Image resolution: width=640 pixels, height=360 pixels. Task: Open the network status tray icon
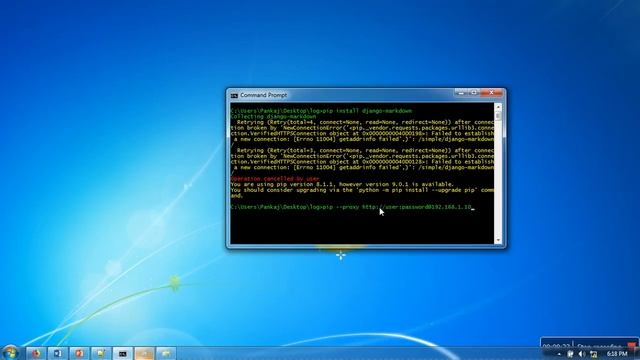[593, 354]
